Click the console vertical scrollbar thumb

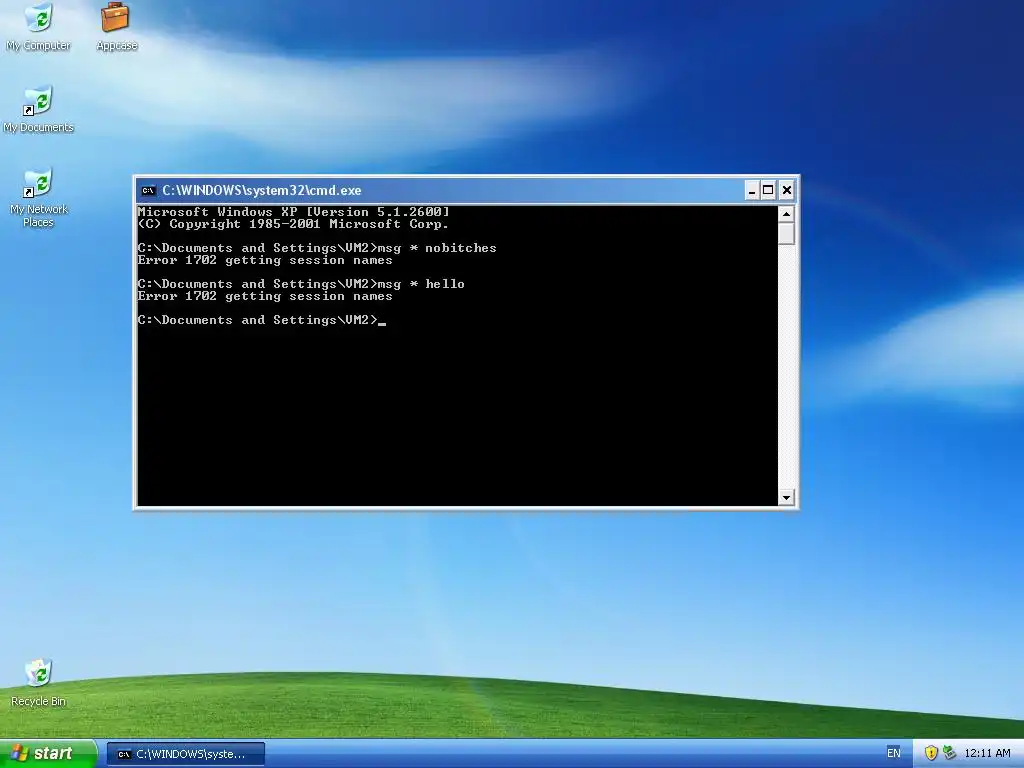click(x=786, y=234)
